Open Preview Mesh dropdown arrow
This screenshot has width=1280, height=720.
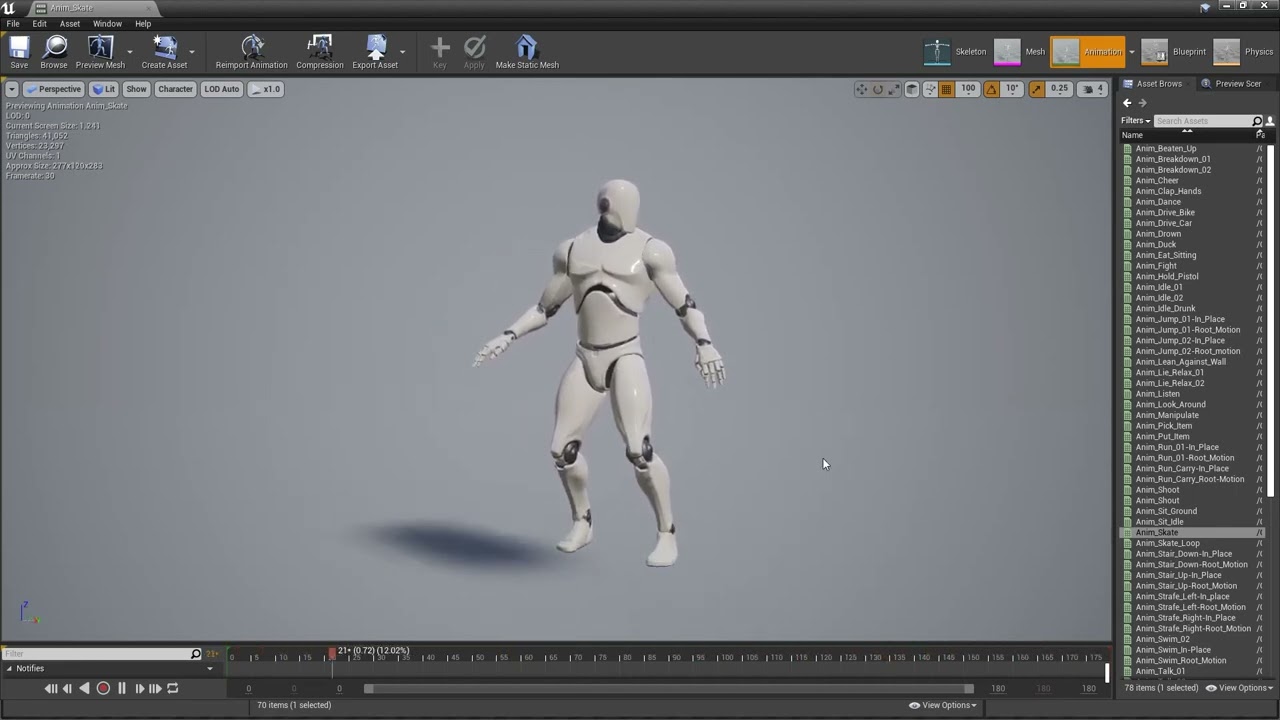tap(129, 51)
